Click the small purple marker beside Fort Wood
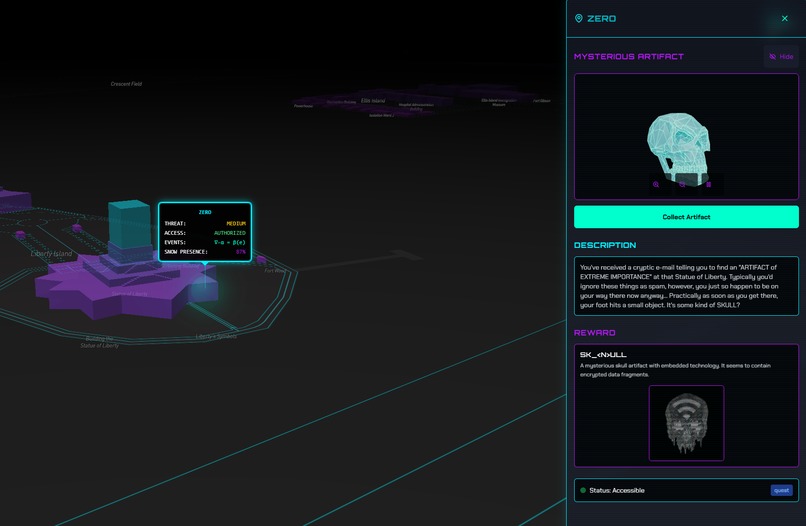The width and height of the screenshot is (806, 526). 261,259
